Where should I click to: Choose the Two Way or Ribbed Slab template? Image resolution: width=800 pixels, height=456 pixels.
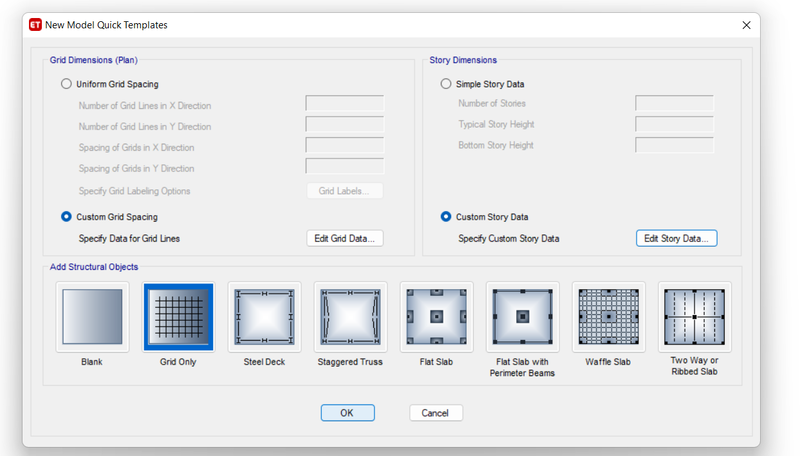tap(694, 317)
